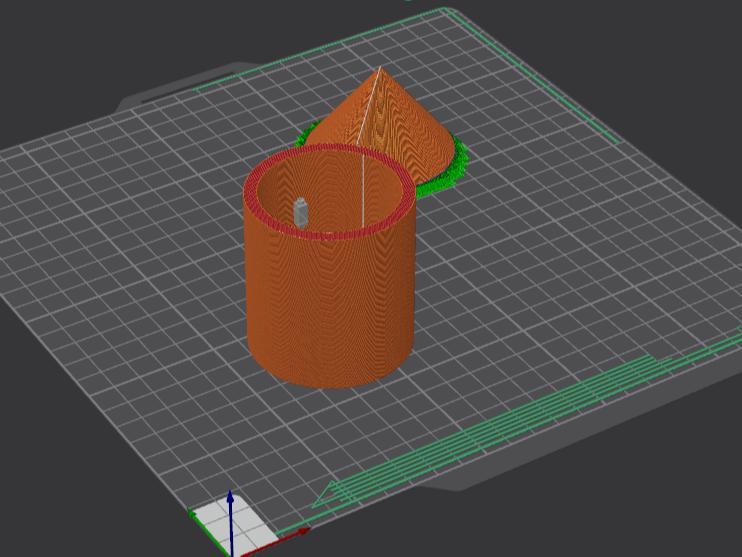The height and width of the screenshot is (557, 742).
Task: Click the red top rim of the cylinder
Action: click(330, 235)
